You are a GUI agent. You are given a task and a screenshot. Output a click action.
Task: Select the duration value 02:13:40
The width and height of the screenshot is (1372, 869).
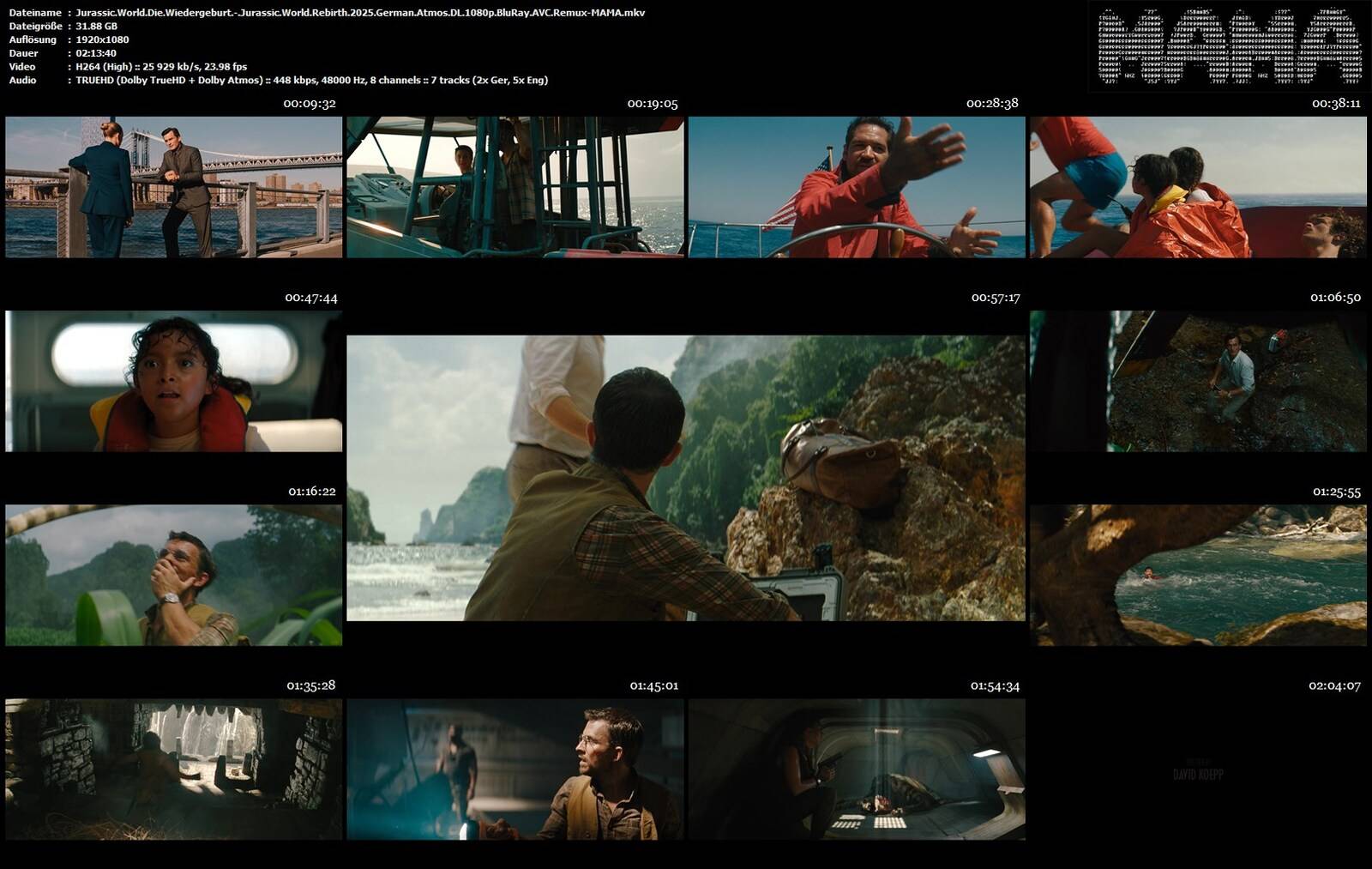tap(96, 53)
